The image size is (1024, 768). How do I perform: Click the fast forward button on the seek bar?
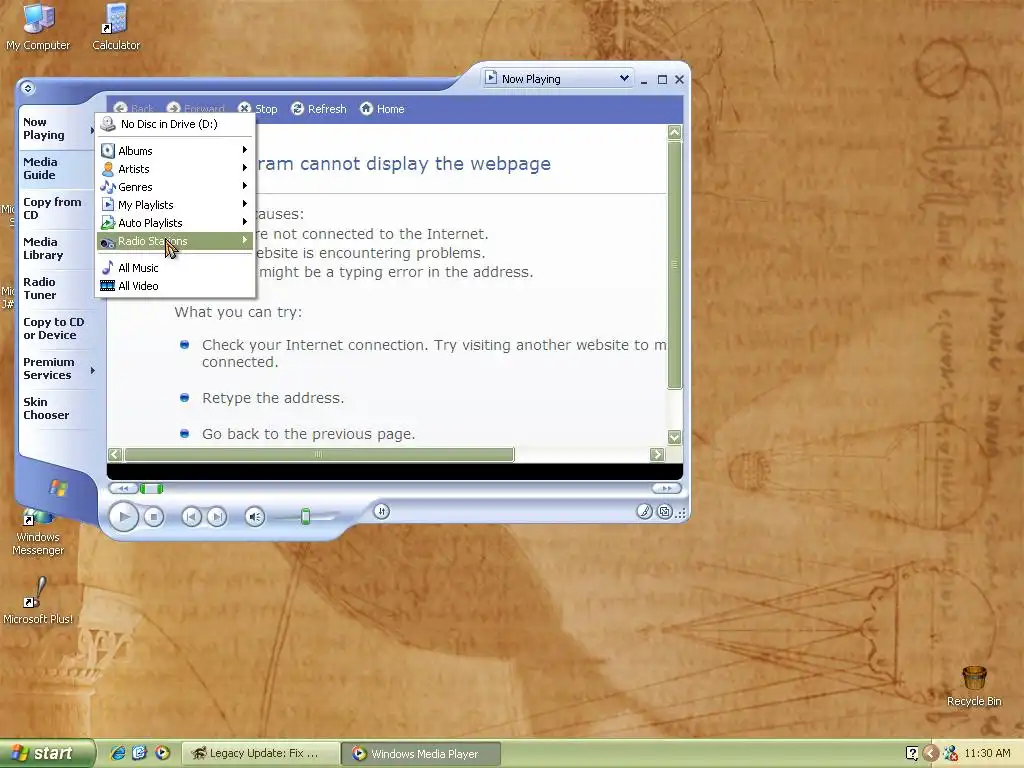tap(667, 488)
